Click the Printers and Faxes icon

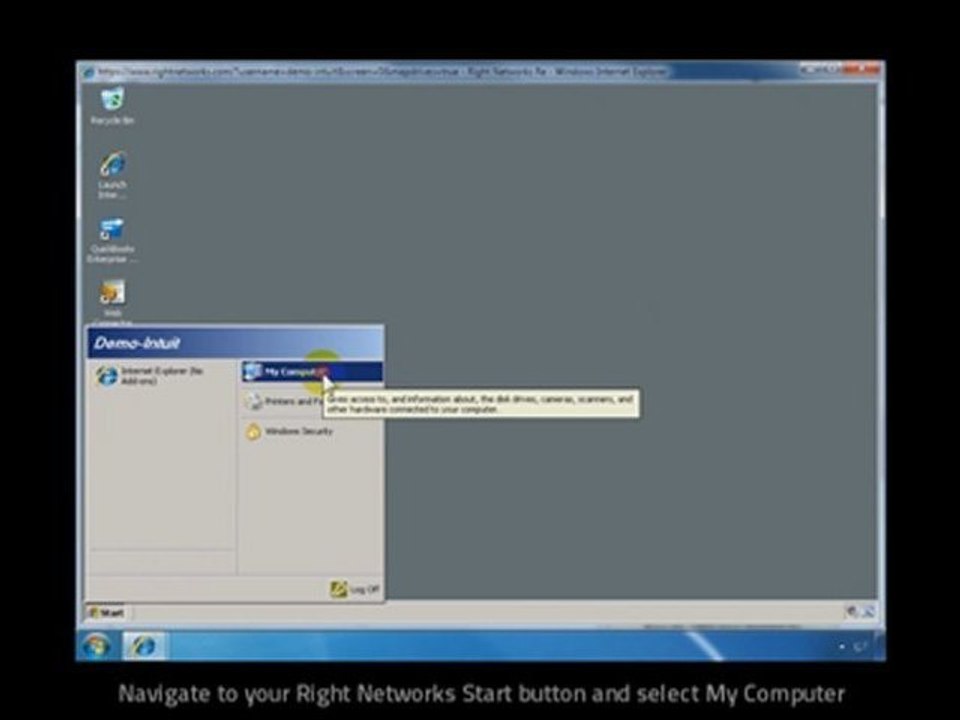(253, 402)
